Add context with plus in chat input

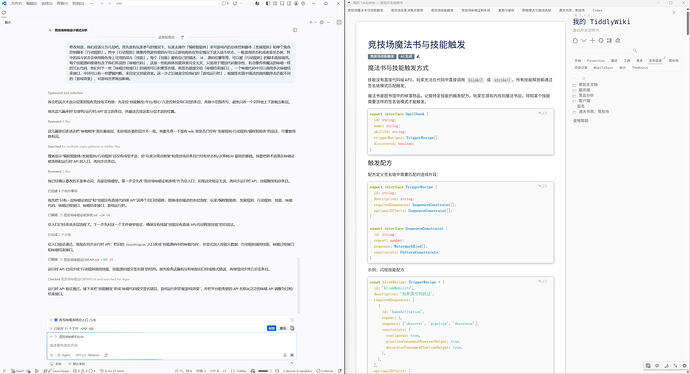[51, 355]
